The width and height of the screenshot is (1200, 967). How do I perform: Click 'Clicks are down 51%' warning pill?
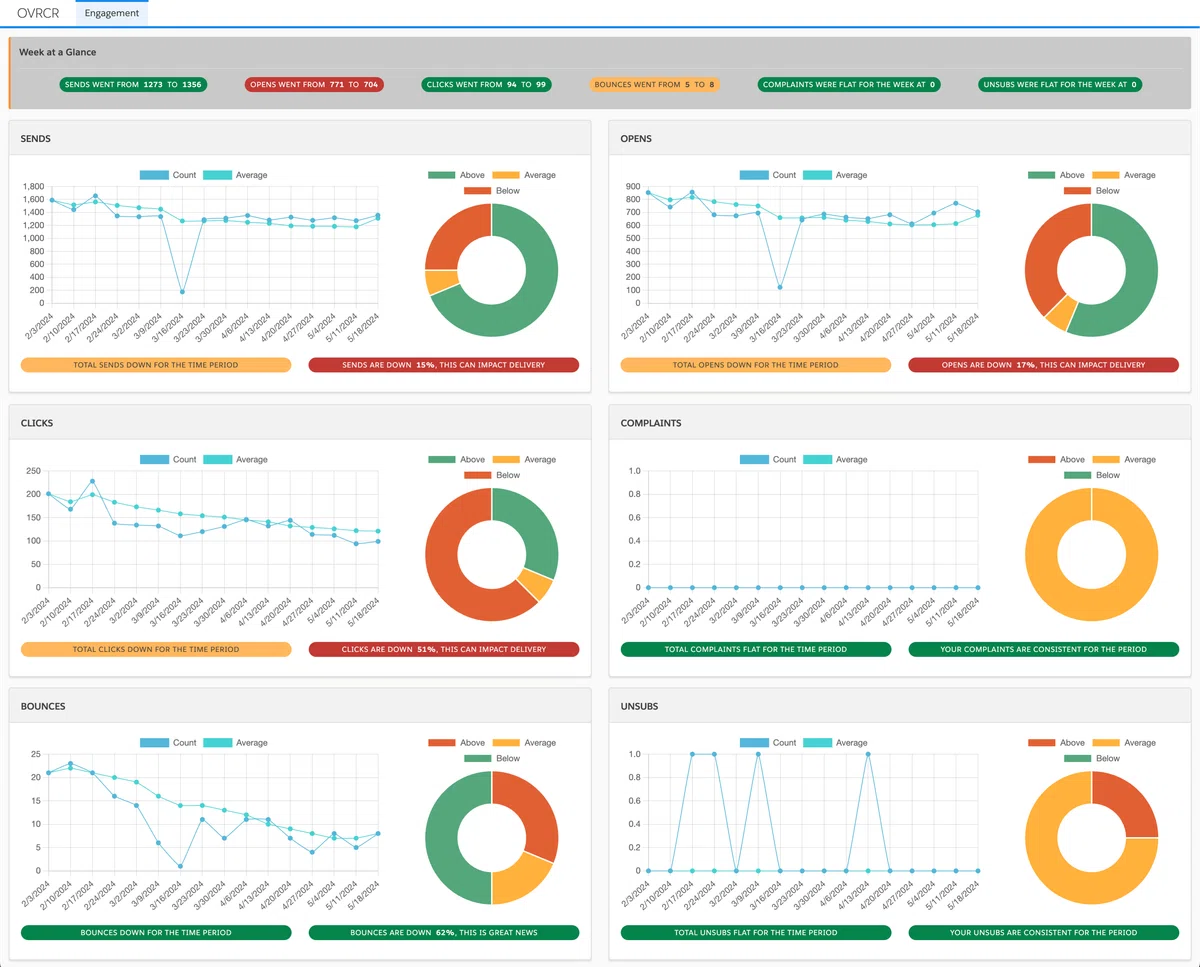(x=444, y=649)
